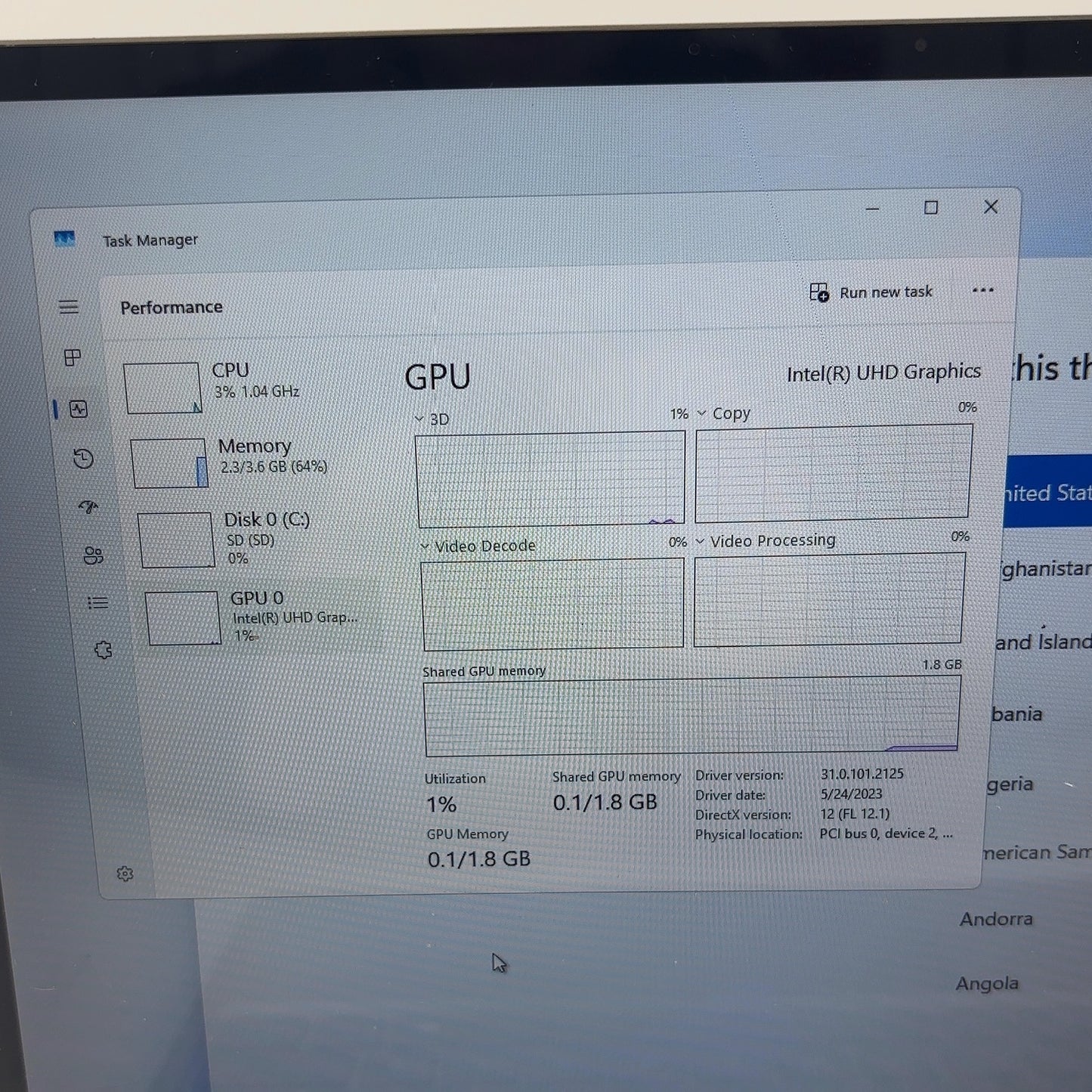This screenshot has height=1092, width=1092.
Task: Click the GPU 0 mini graph thumbnail
Action: click(183, 618)
